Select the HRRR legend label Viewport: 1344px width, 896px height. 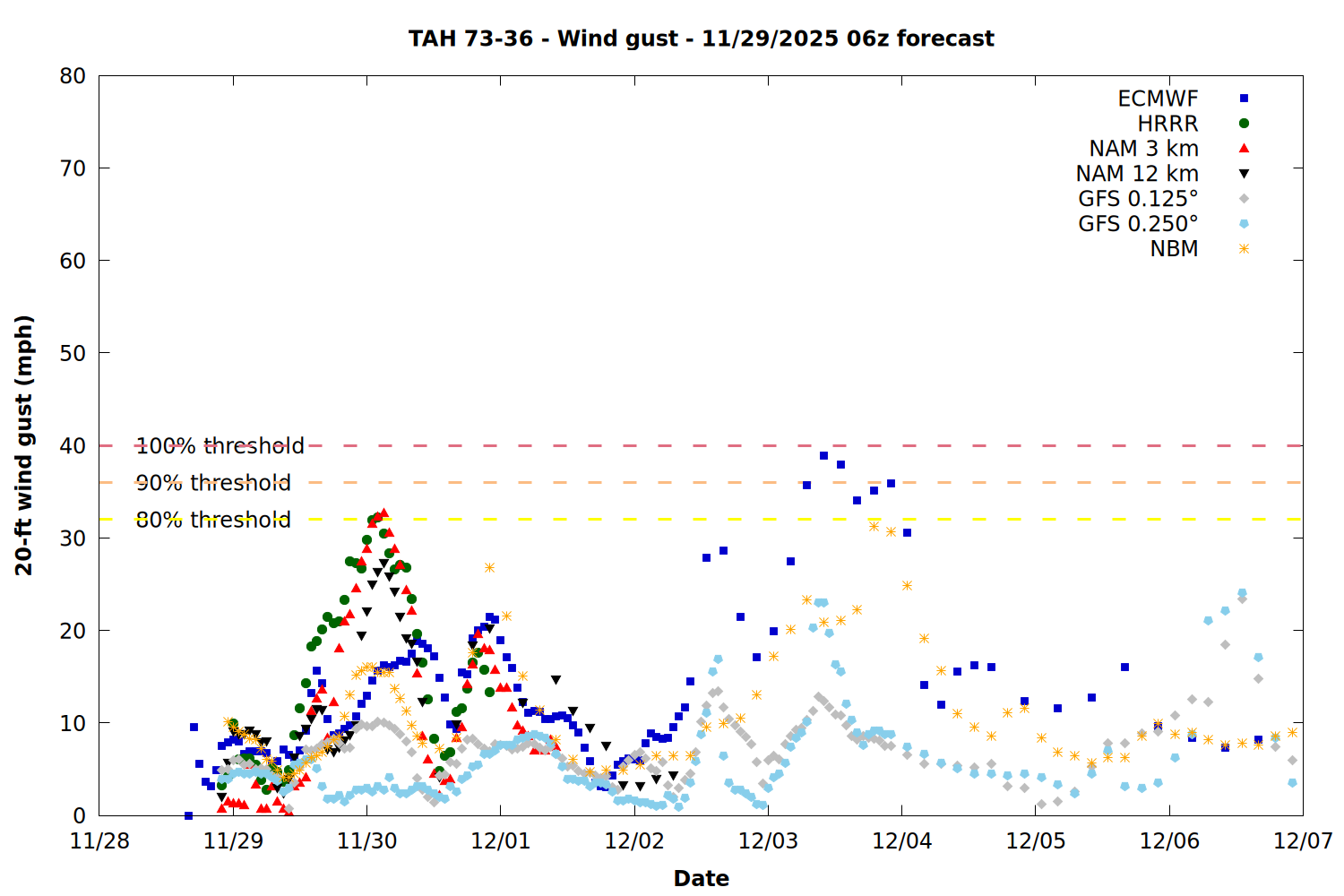pos(1167,124)
